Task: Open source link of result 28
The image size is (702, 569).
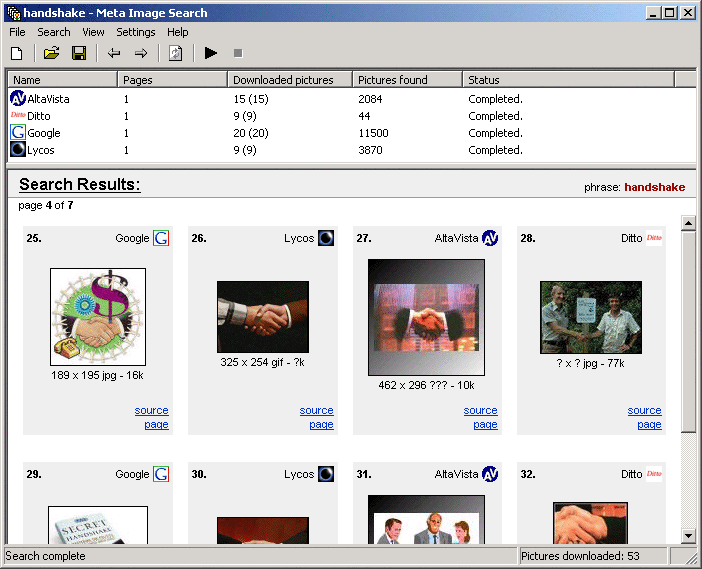Action: [x=644, y=410]
